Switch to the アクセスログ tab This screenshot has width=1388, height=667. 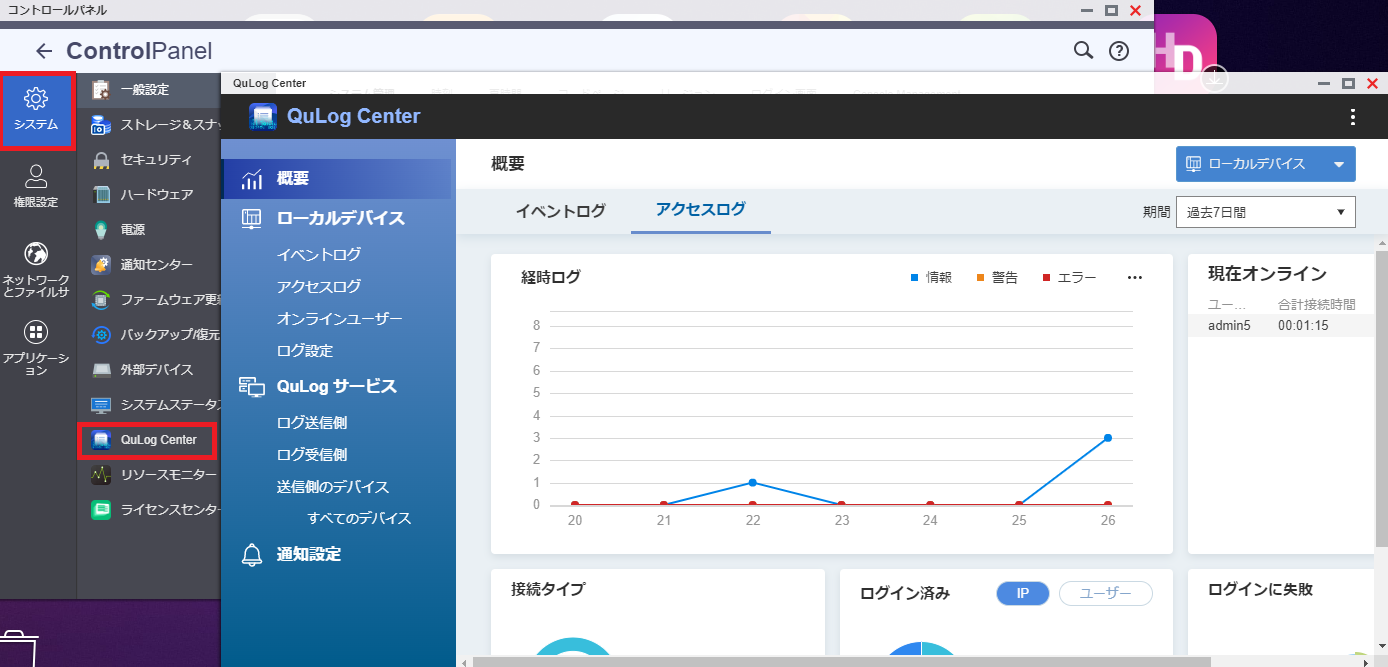pos(701,210)
